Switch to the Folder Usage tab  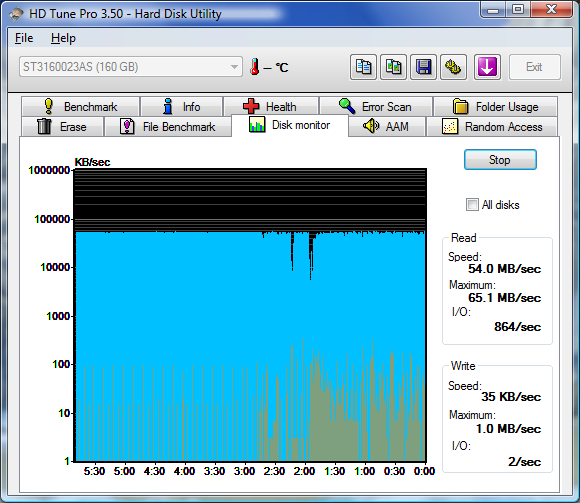coord(495,107)
